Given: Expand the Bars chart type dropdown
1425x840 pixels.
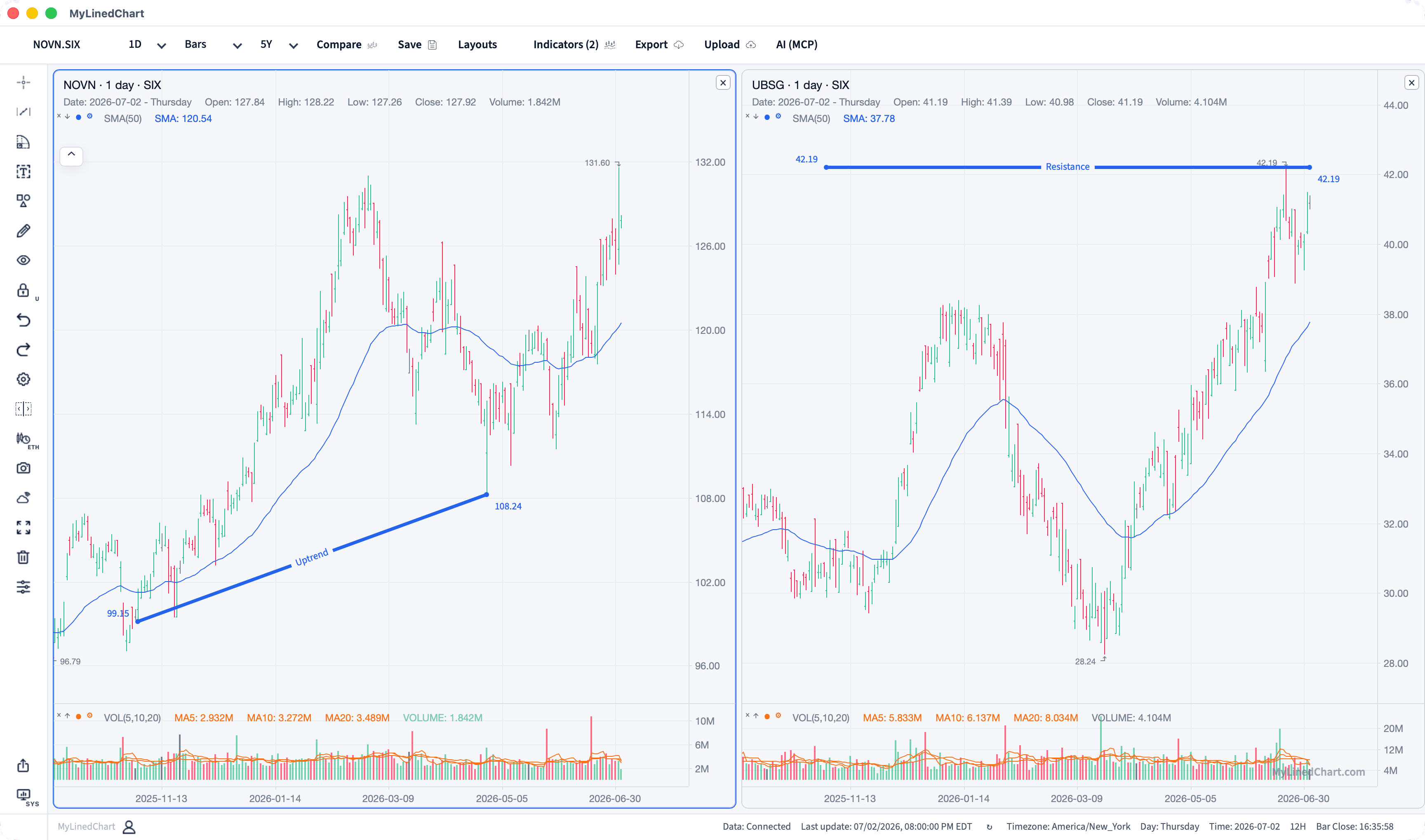Looking at the screenshot, I should 213,45.
